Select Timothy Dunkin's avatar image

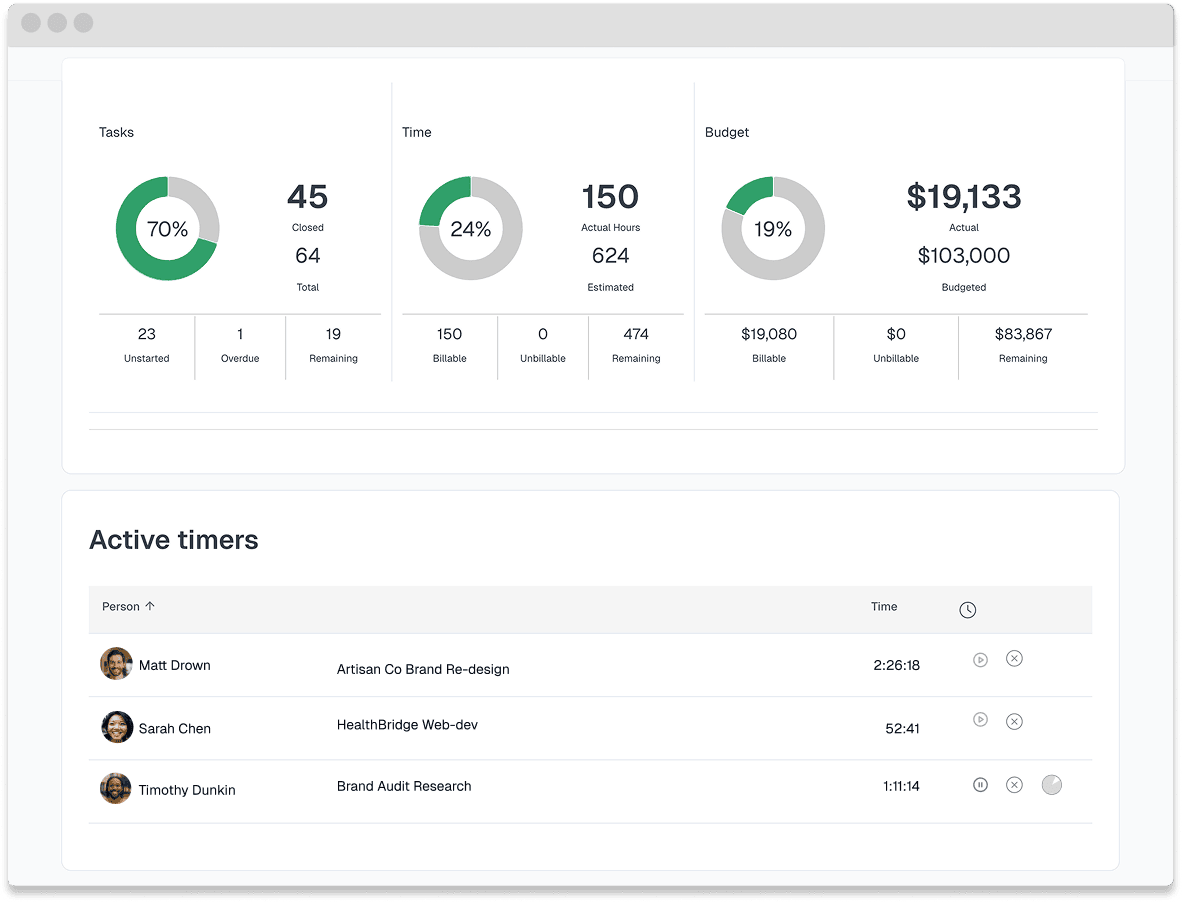[x=116, y=789]
